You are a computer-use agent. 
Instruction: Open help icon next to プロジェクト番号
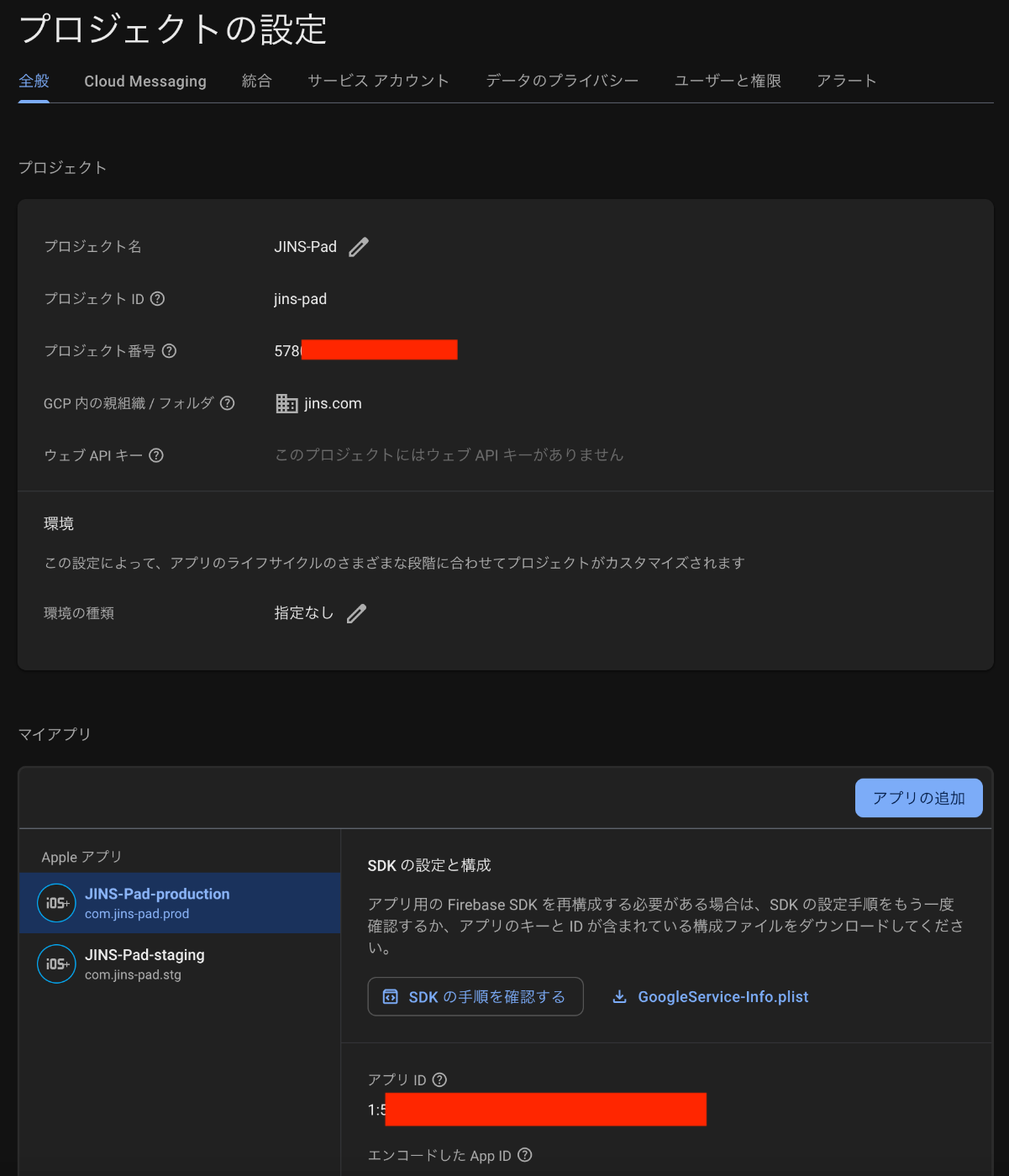tap(169, 351)
